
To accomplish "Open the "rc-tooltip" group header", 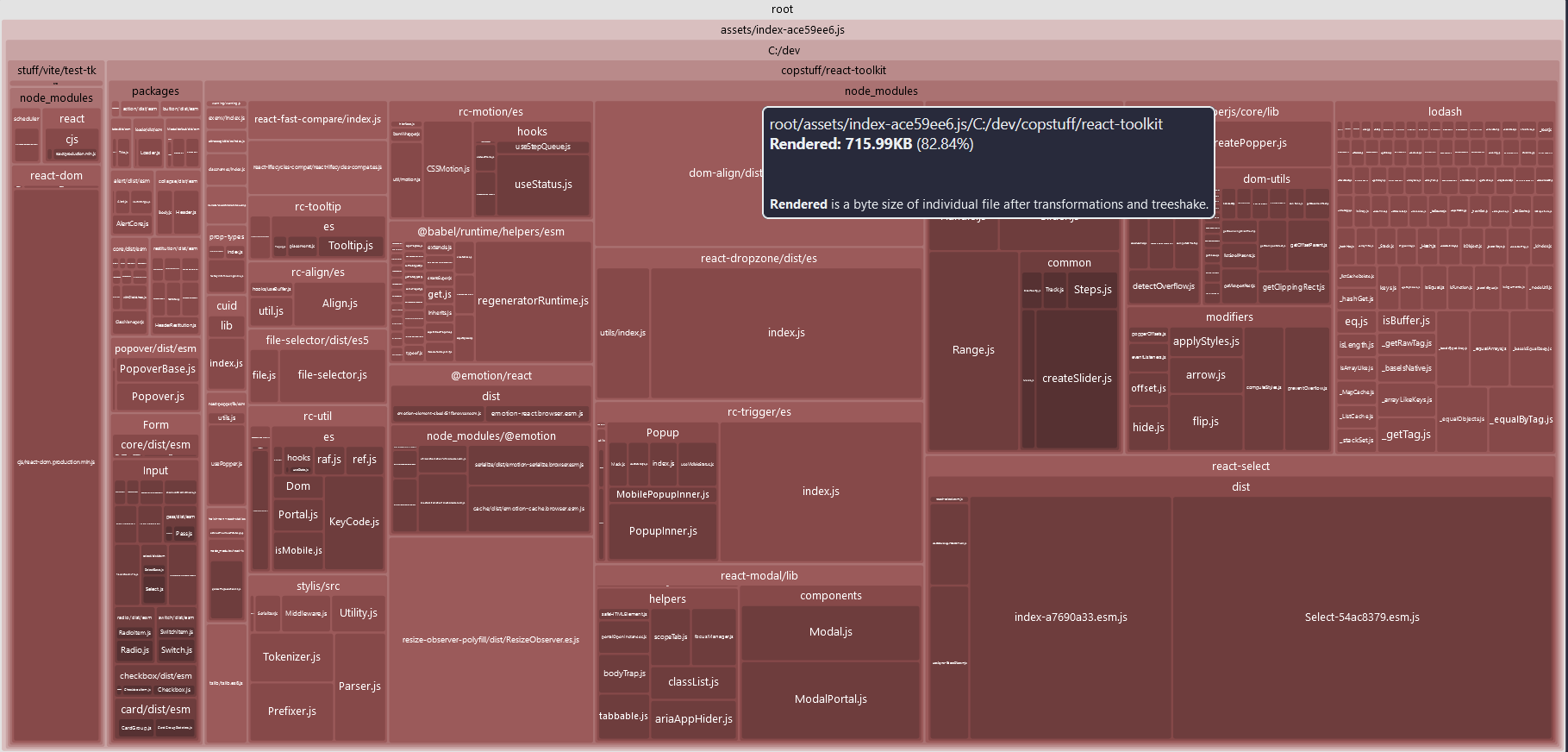I will tap(317, 207).
